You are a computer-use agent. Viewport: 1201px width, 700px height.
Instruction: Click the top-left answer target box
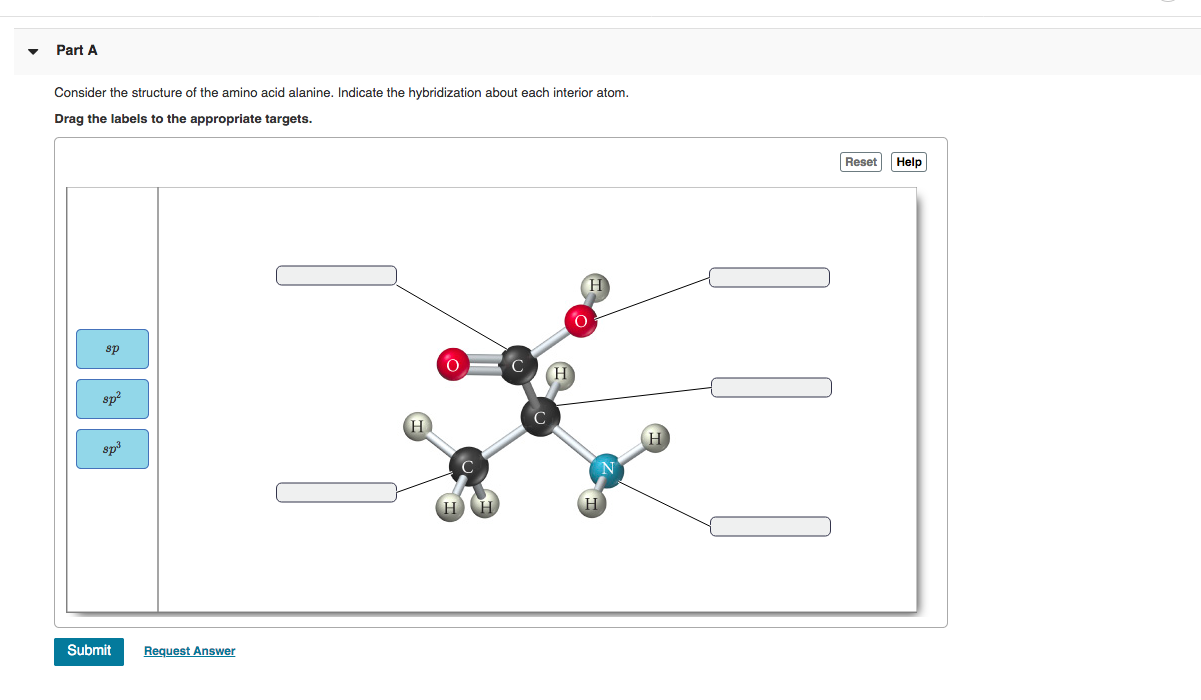click(335, 274)
